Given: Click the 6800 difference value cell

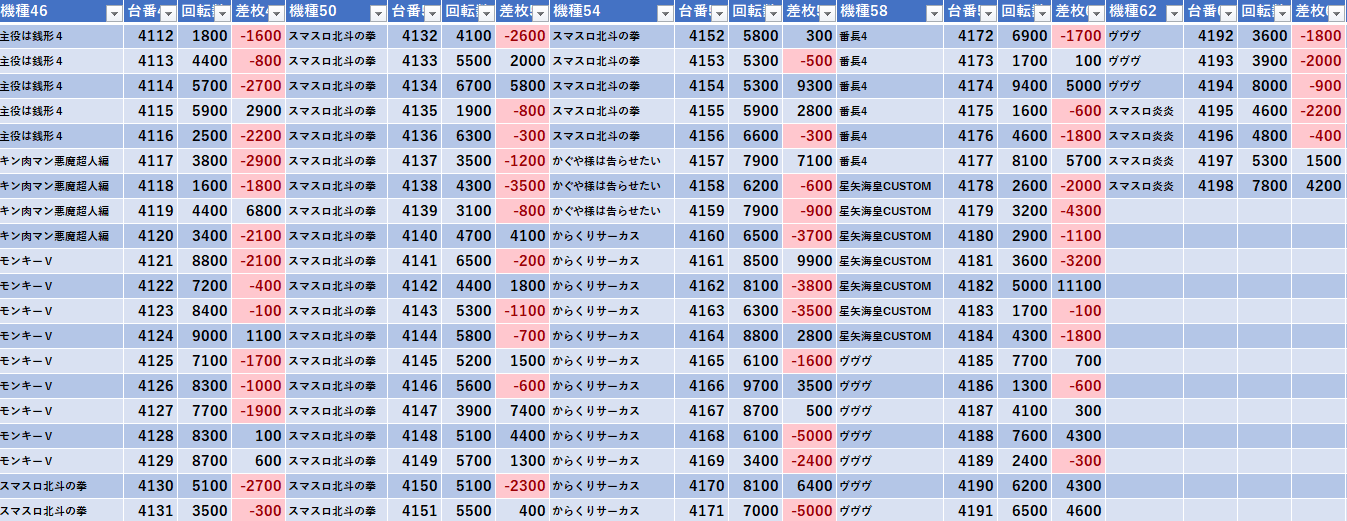Looking at the screenshot, I should point(259,211).
